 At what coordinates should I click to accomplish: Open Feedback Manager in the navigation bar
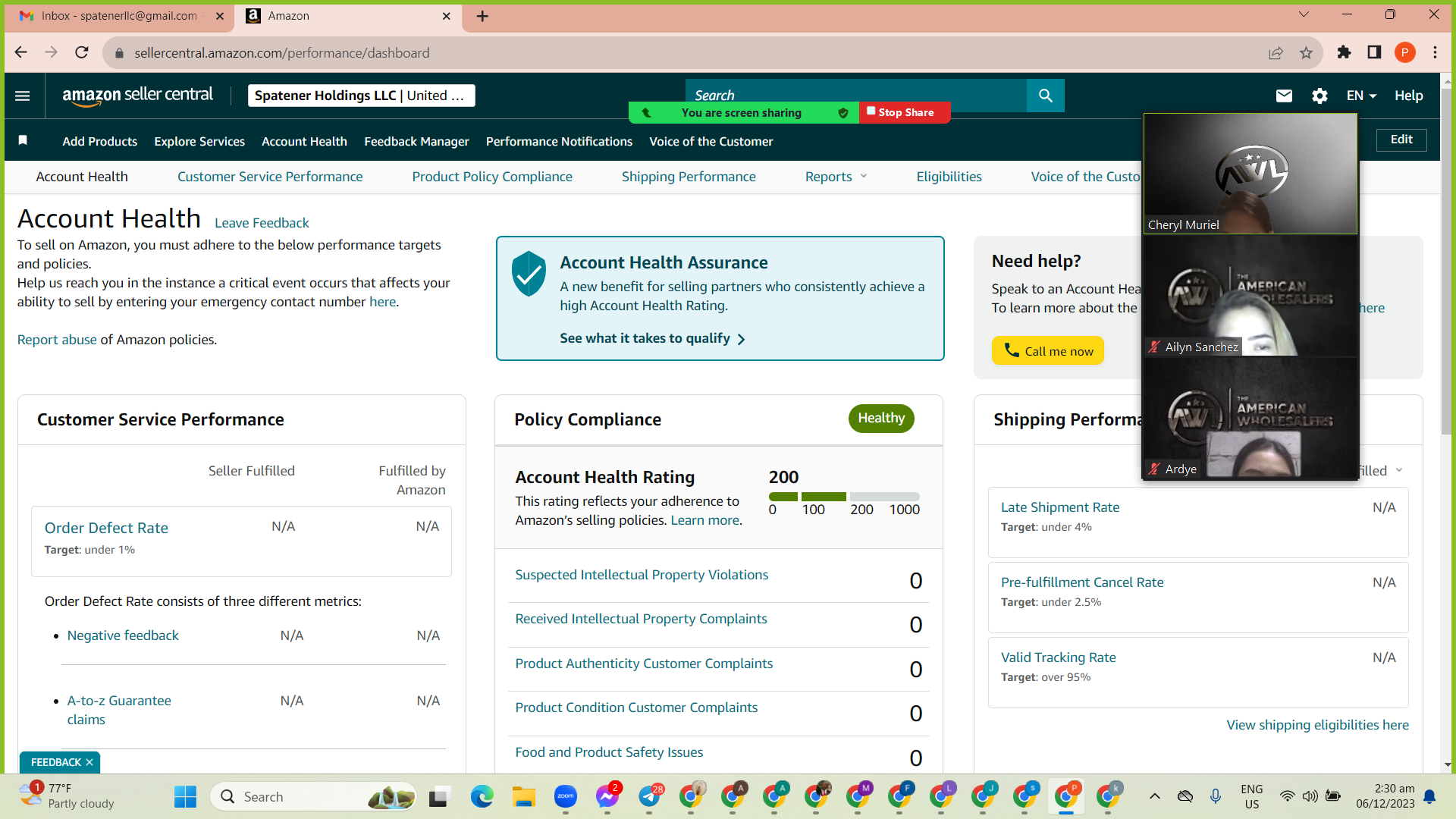pyautogui.click(x=416, y=141)
